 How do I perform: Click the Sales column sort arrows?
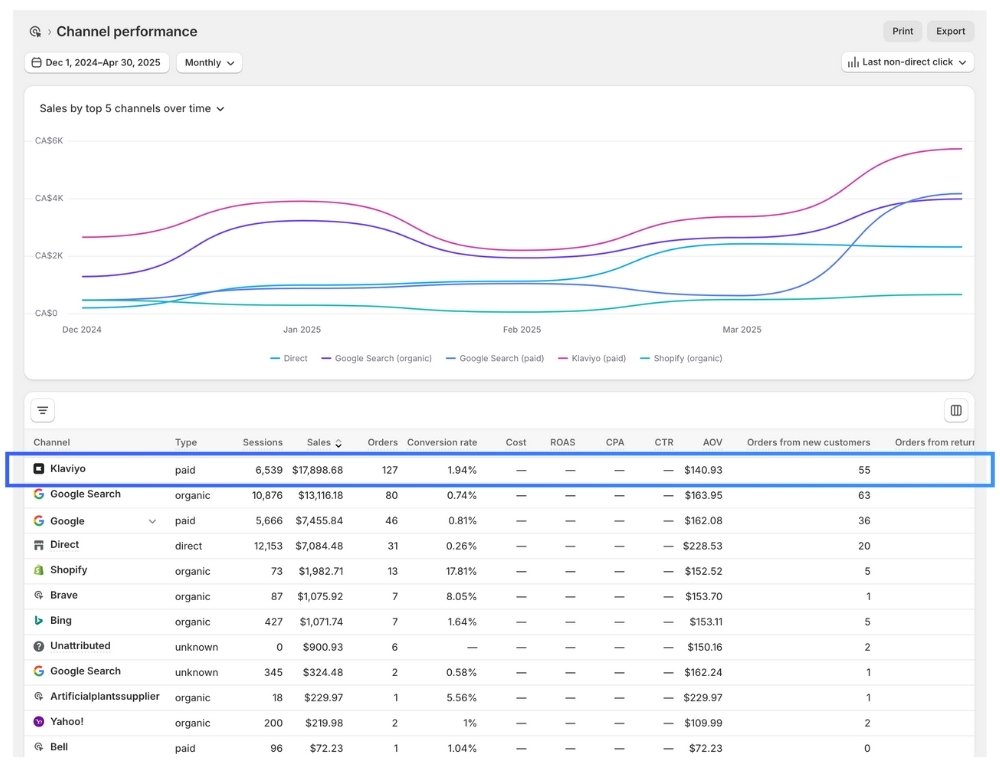point(339,443)
